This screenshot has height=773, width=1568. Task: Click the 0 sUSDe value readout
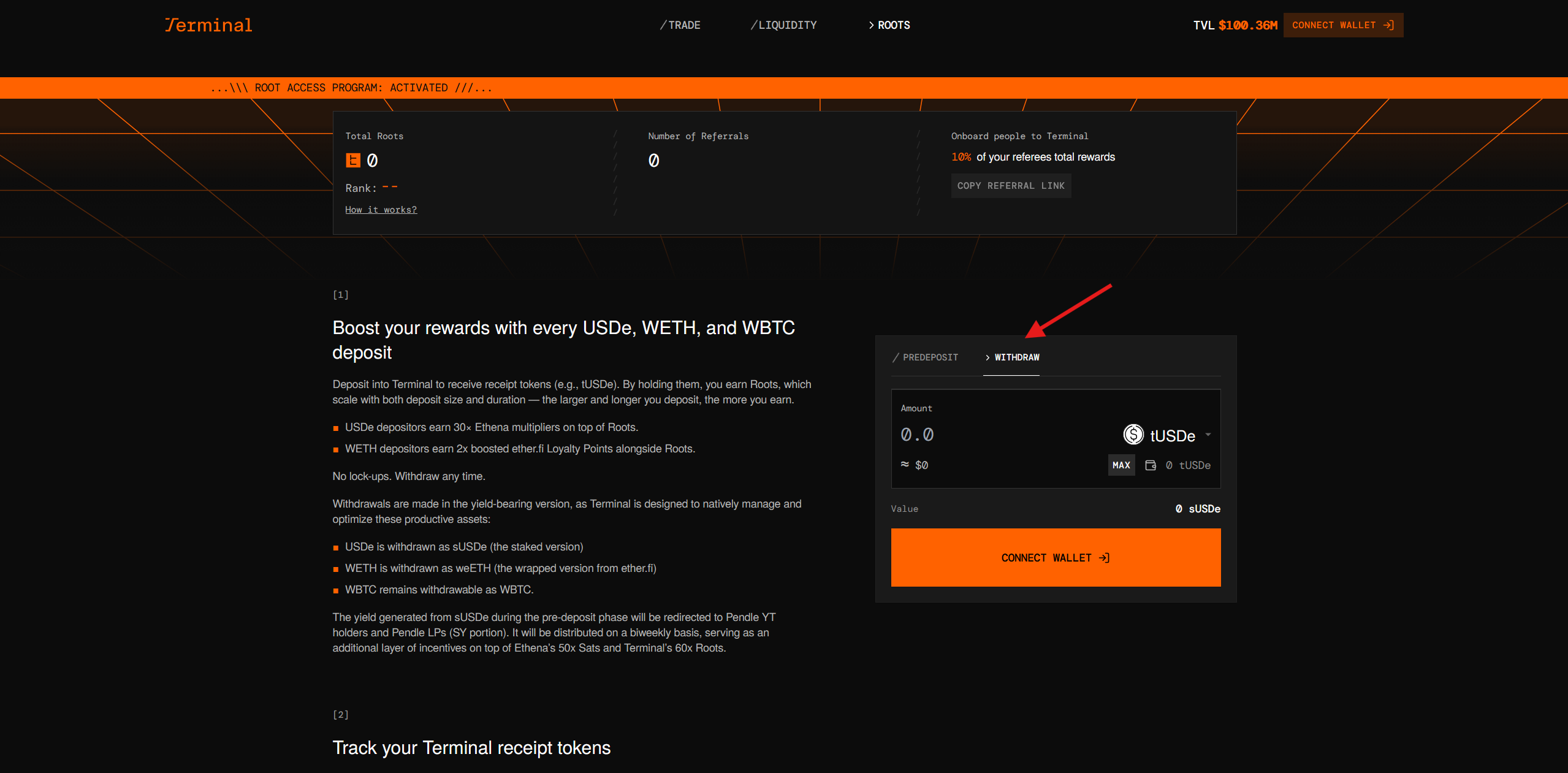[x=1197, y=509]
